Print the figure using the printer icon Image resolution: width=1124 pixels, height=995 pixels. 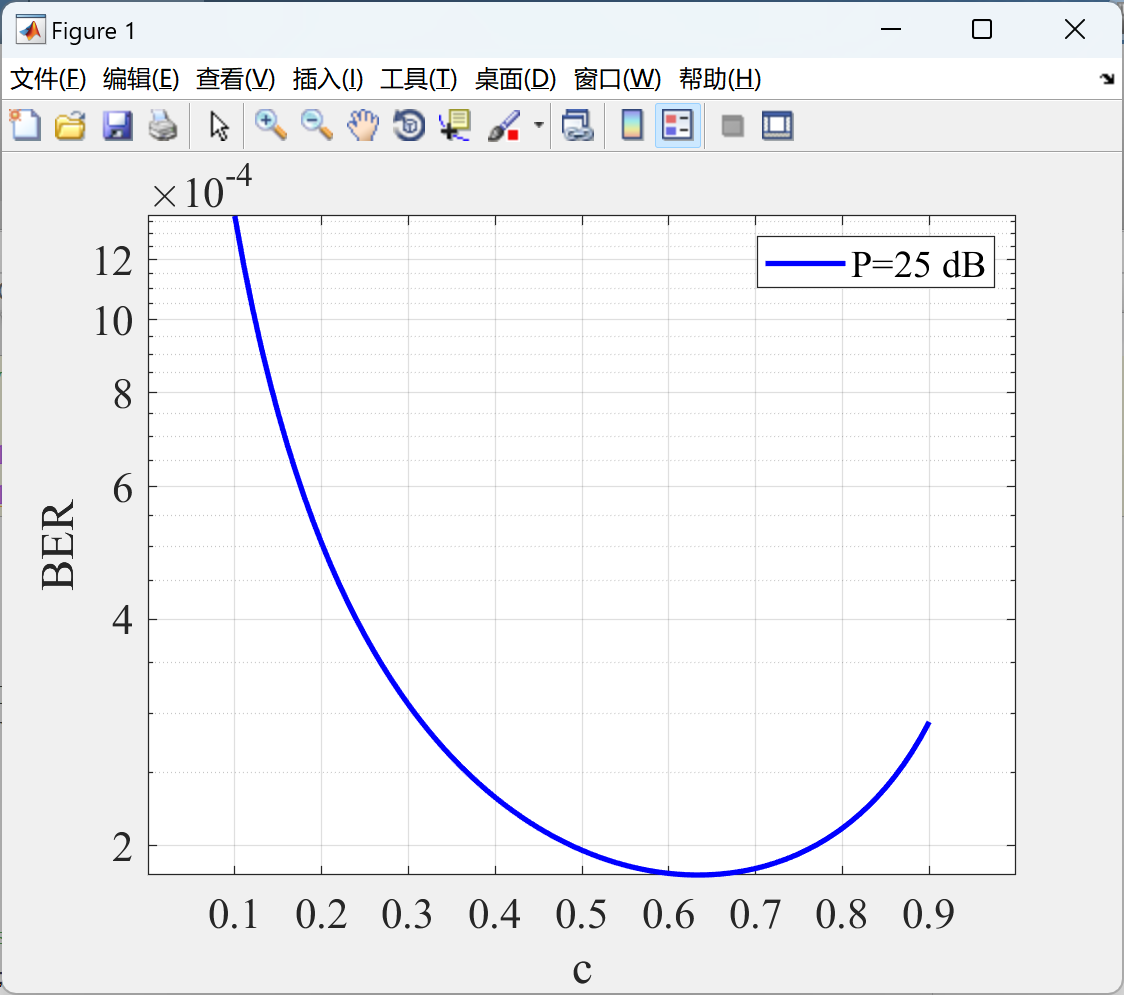click(163, 126)
